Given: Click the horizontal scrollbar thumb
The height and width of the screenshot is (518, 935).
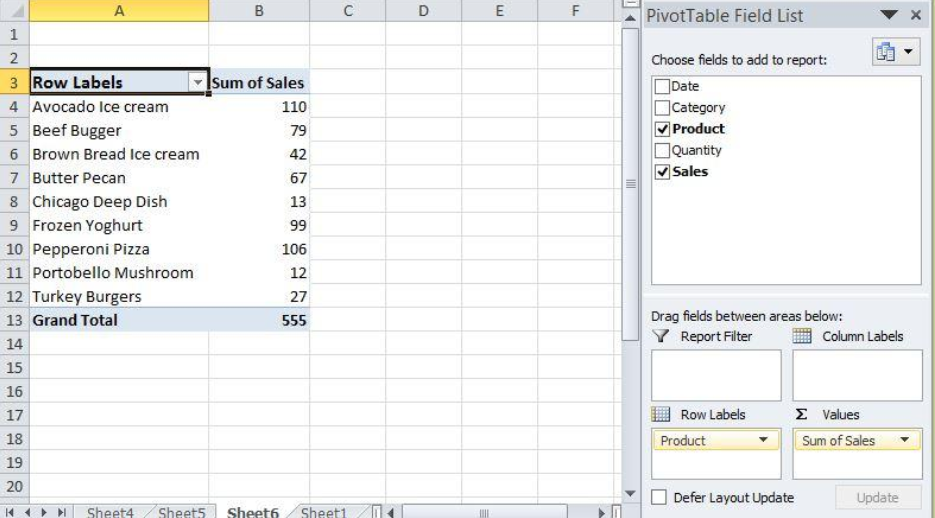Looking at the screenshot, I should 484,513.
